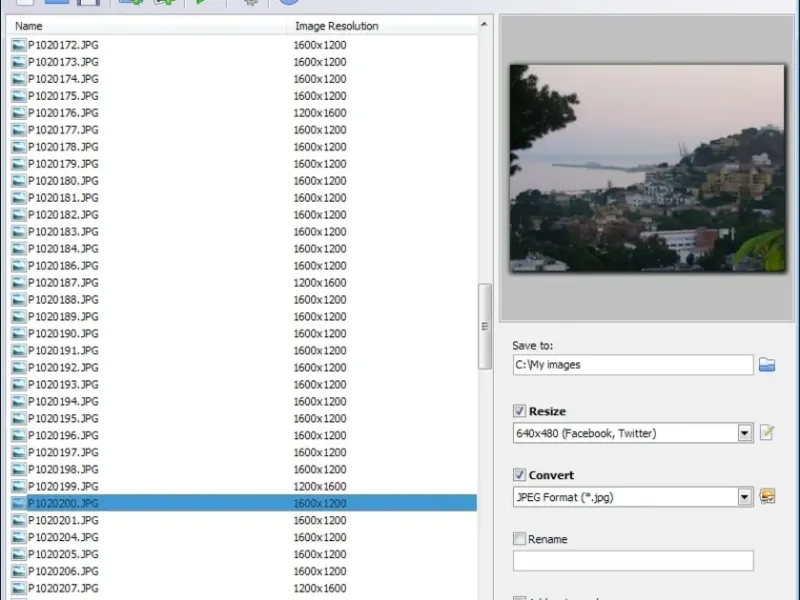
Task: Select file P1020175.JPG
Action: click(x=63, y=96)
